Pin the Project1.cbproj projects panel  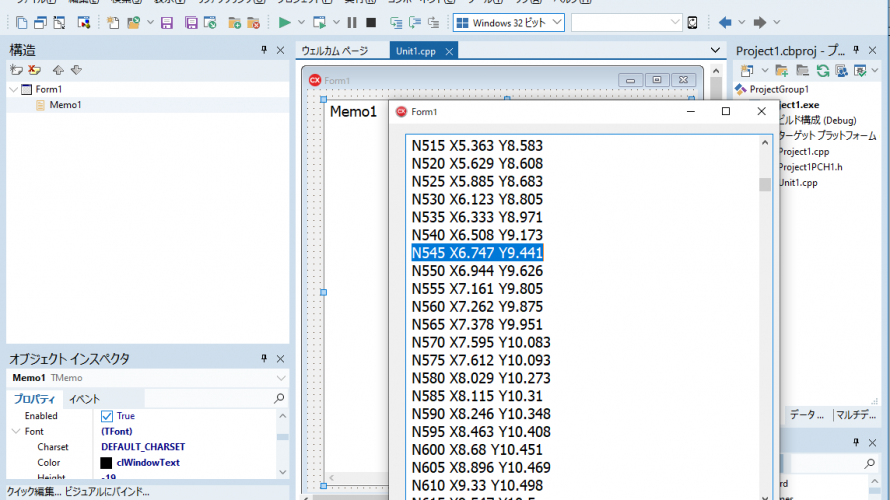pos(856,50)
